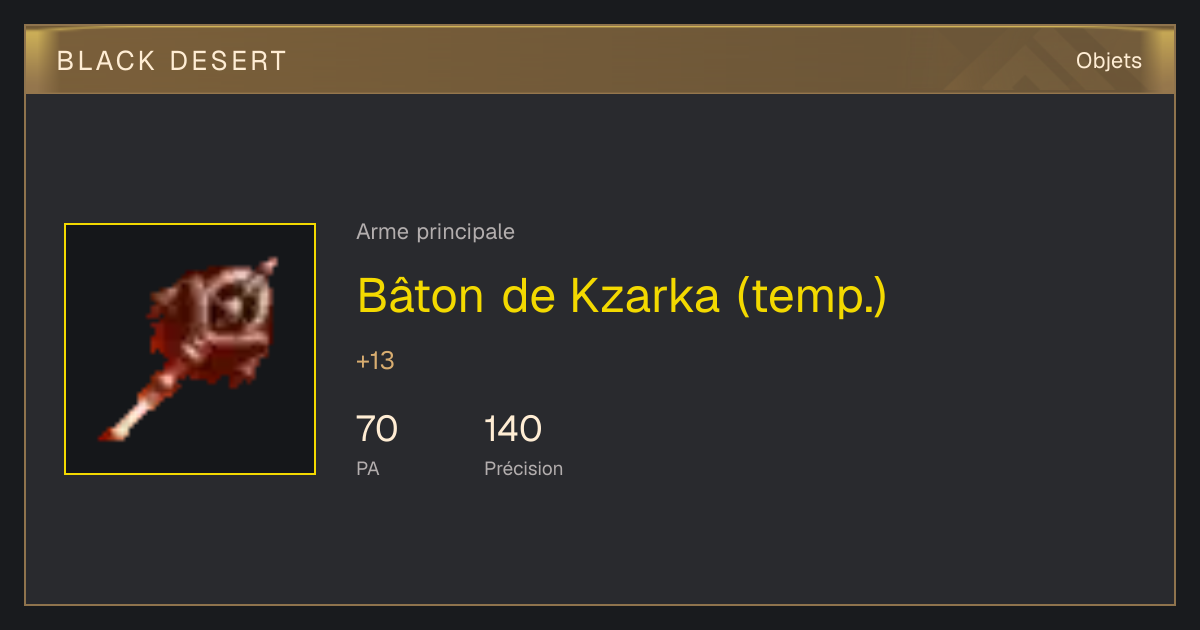Switch to the Objets section
This screenshot has height=630, width=1200.
(1109, 61)
